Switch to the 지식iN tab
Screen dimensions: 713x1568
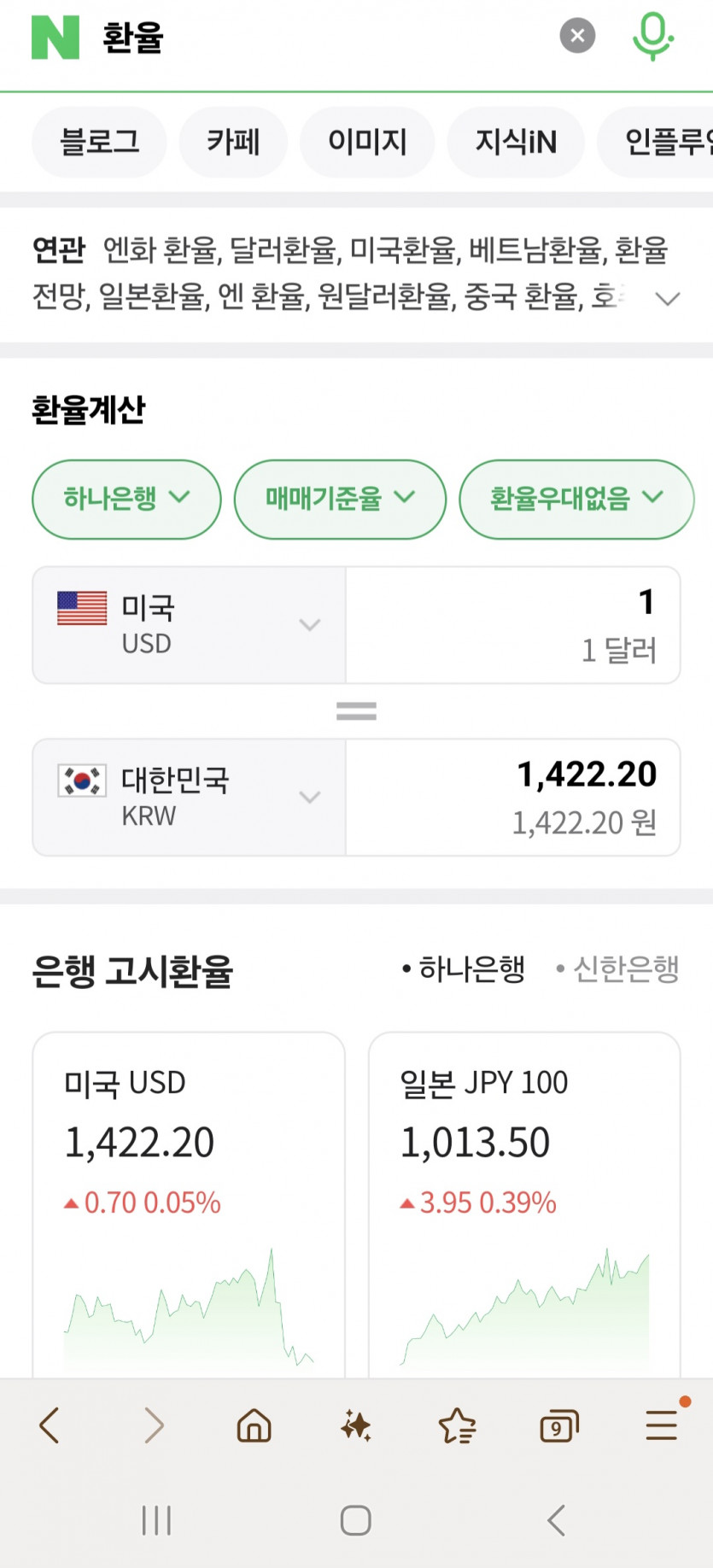pyautogui.click(x=516, y=142)
